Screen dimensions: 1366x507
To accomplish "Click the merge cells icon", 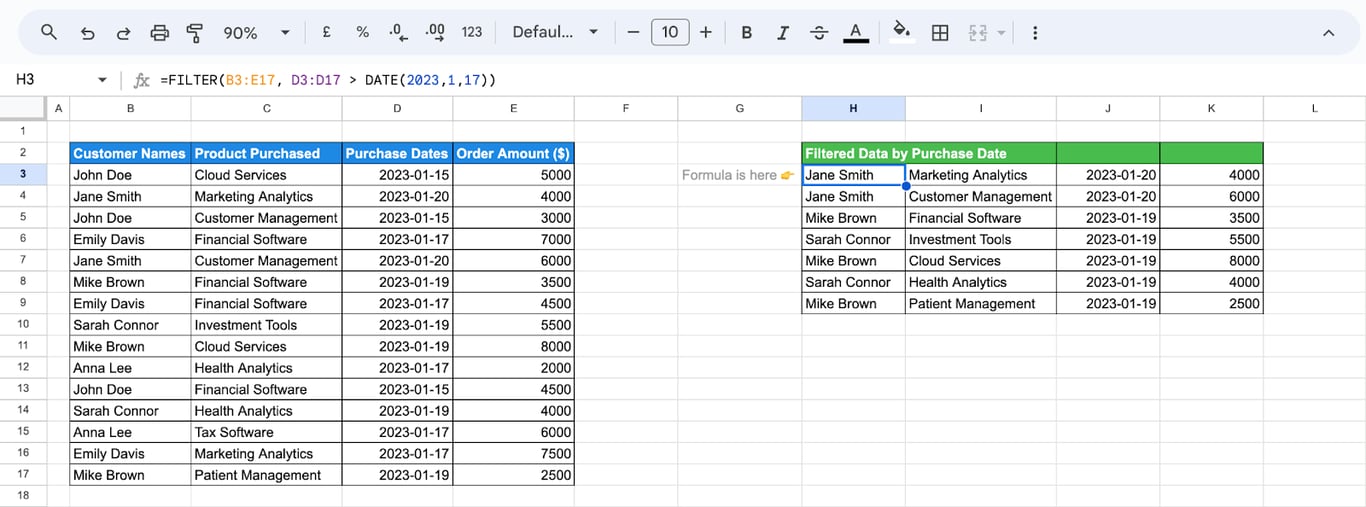I will point(978,32).
